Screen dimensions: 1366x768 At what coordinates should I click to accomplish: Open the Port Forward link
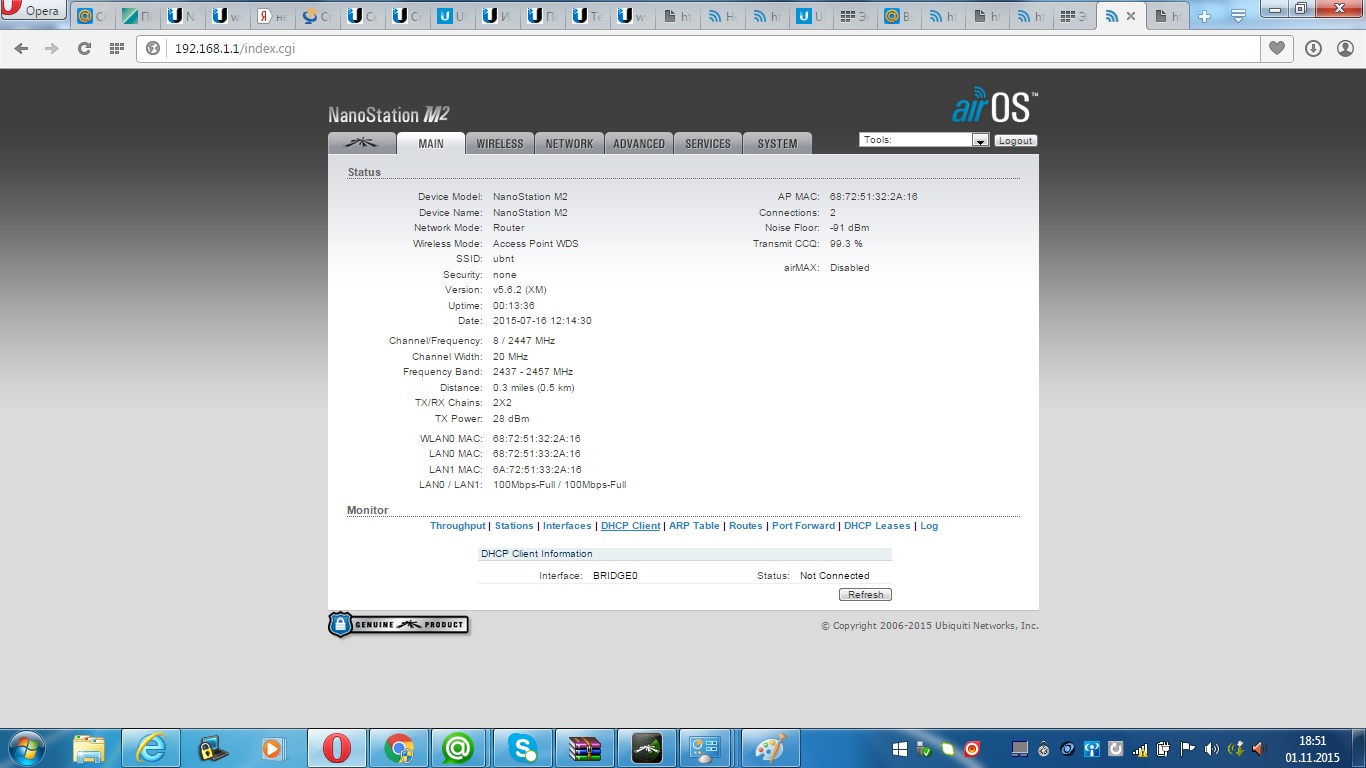point(803,526)
